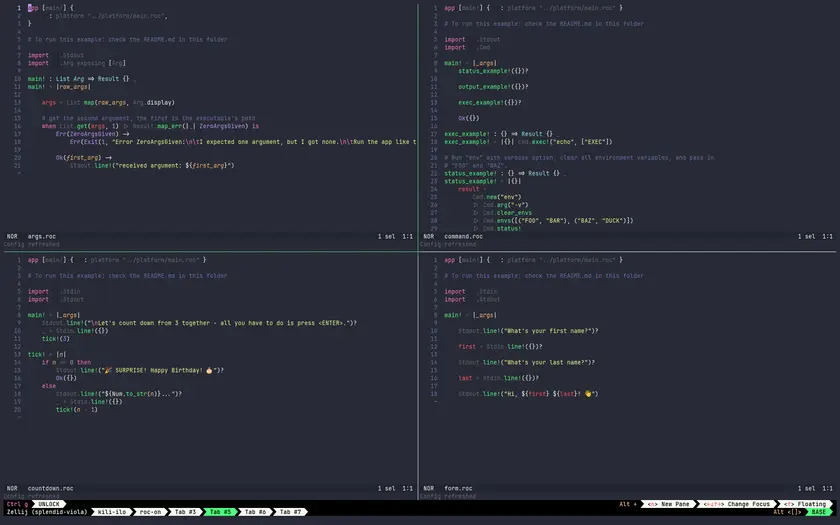Click the Floating pane shortcut hint
Viewport: 840px width, 525px height.
805,504
